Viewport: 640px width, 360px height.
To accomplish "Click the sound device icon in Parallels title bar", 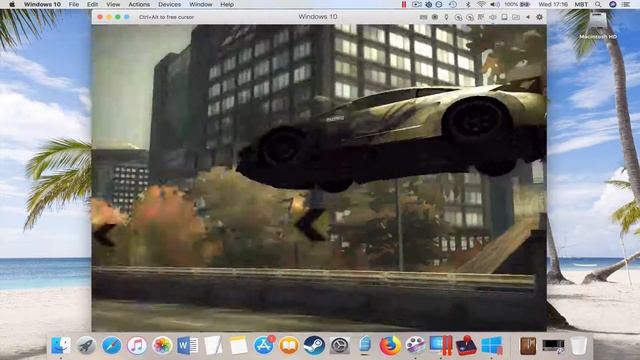I will [x=493, y=17].
